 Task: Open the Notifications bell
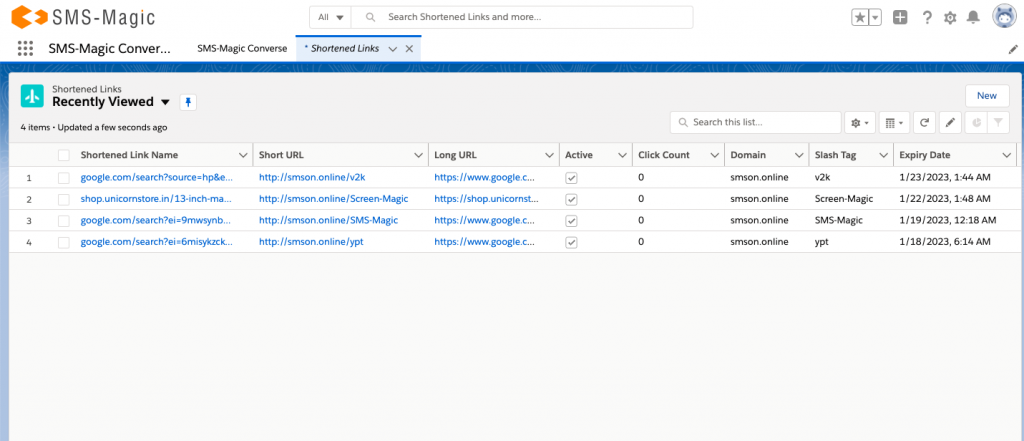coord(973,18)
